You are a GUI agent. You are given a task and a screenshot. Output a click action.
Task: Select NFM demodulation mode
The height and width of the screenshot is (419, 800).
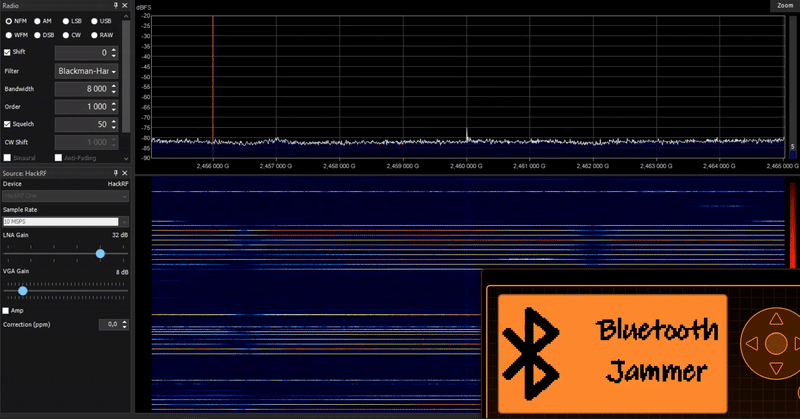(x=9, y=21)
